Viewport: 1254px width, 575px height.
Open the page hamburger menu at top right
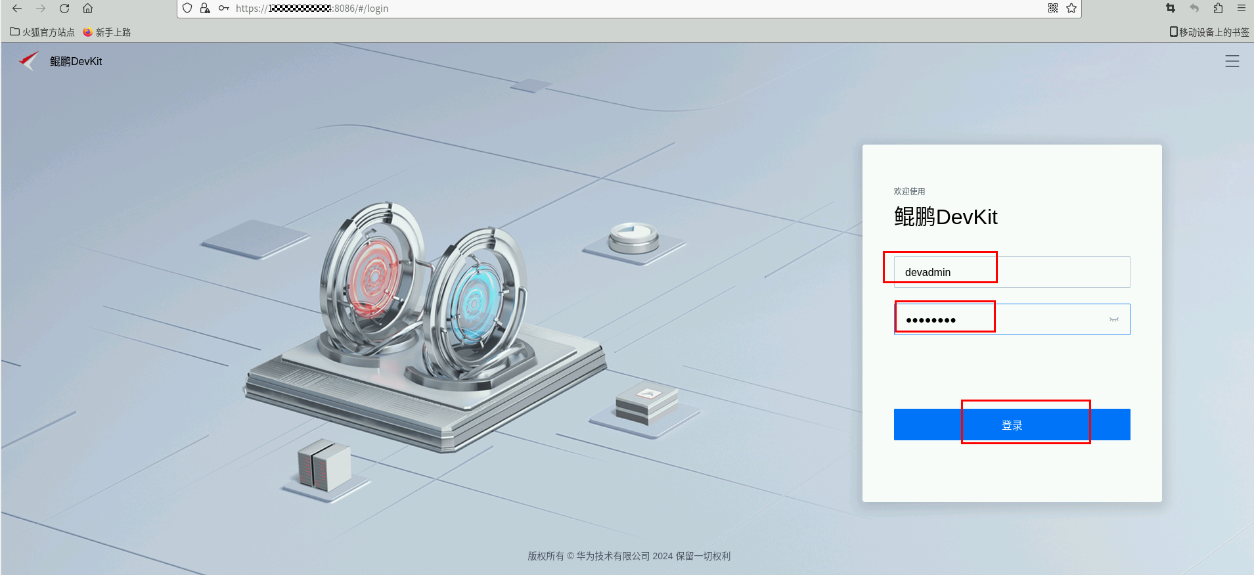pyautogui.click(x=1232, y=61)
